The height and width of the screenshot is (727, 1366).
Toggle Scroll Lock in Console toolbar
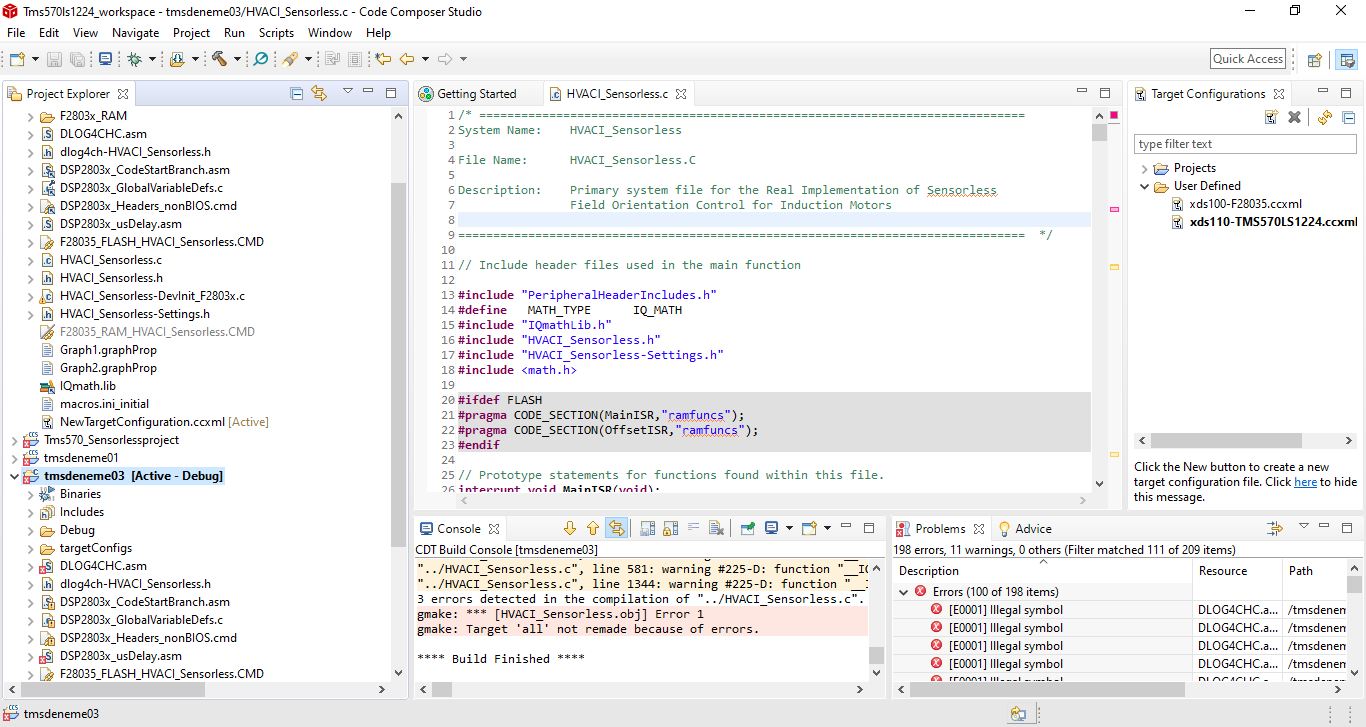(670, 528)
